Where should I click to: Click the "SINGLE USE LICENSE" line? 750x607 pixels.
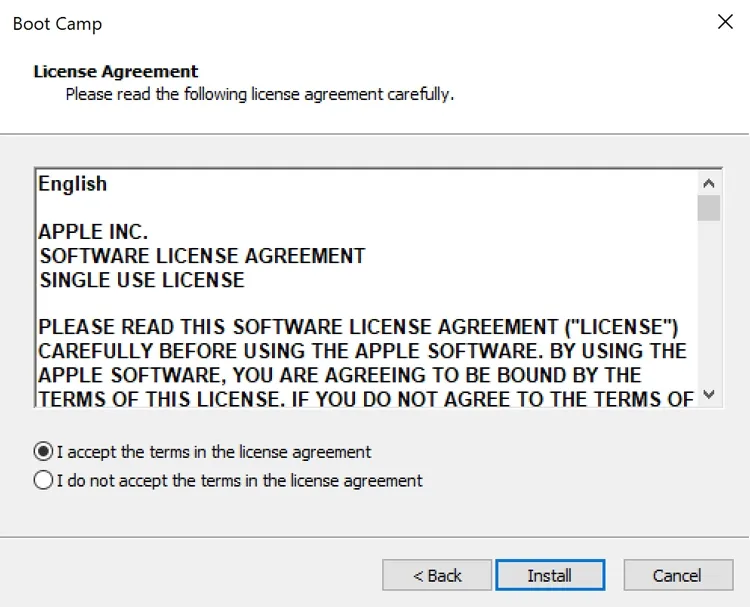(x=141, y=280)
